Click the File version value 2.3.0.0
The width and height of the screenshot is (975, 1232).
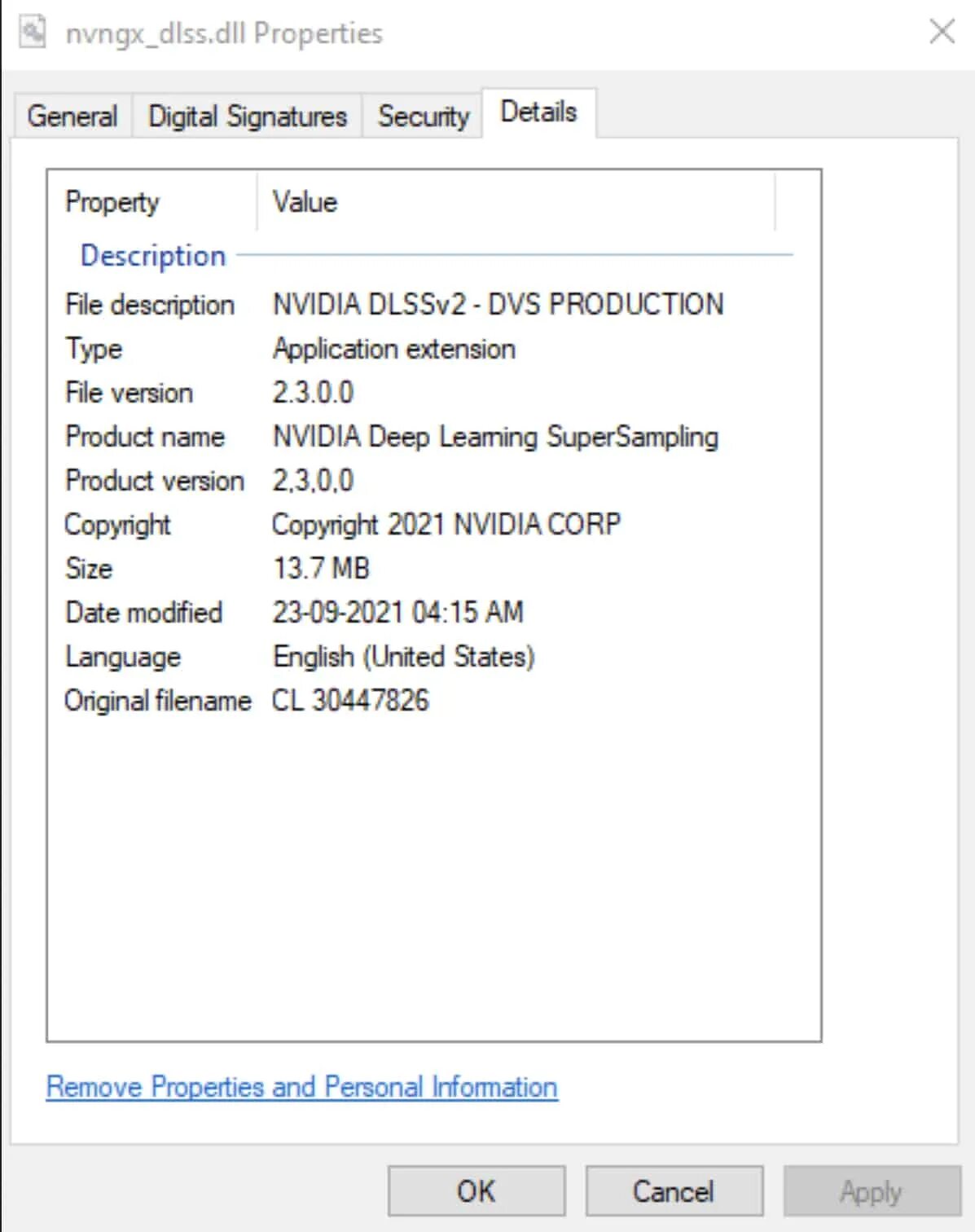click(313, 393)
